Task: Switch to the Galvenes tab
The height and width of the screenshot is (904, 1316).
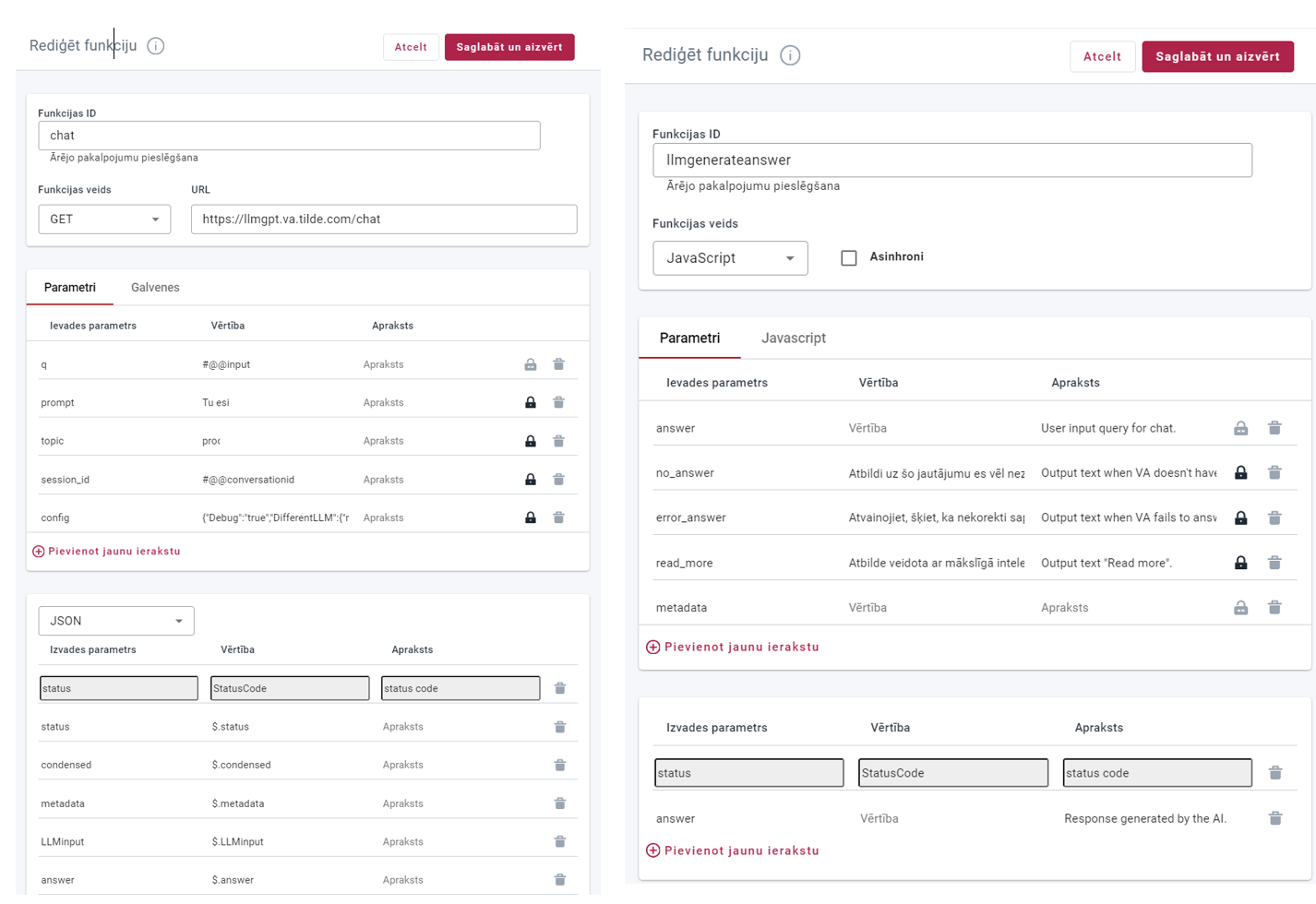Action: coord(155,288)
